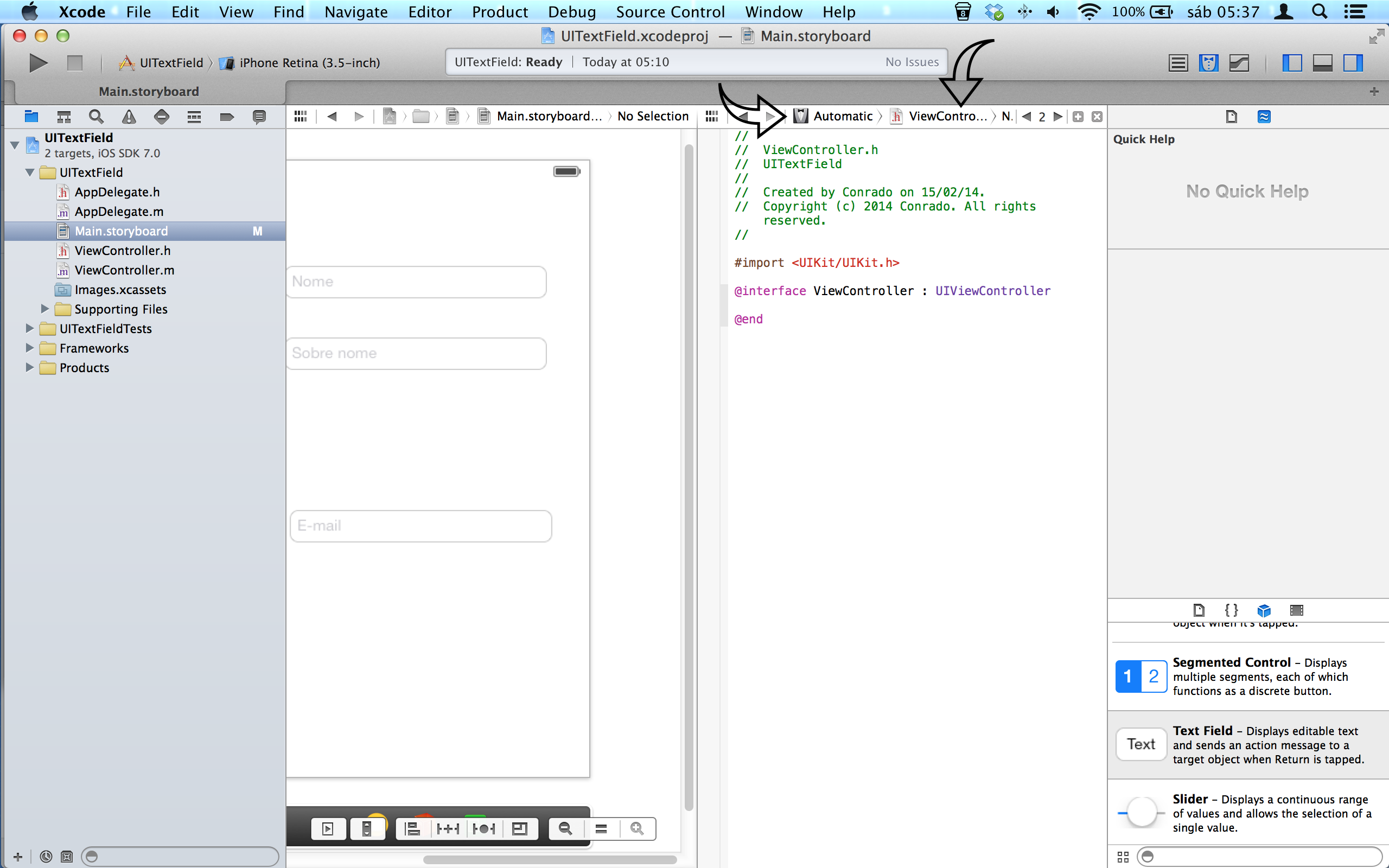This screenshot has width=1389, height=868.
Task: Toggle the form factor button
Action: tap(367, 828)
